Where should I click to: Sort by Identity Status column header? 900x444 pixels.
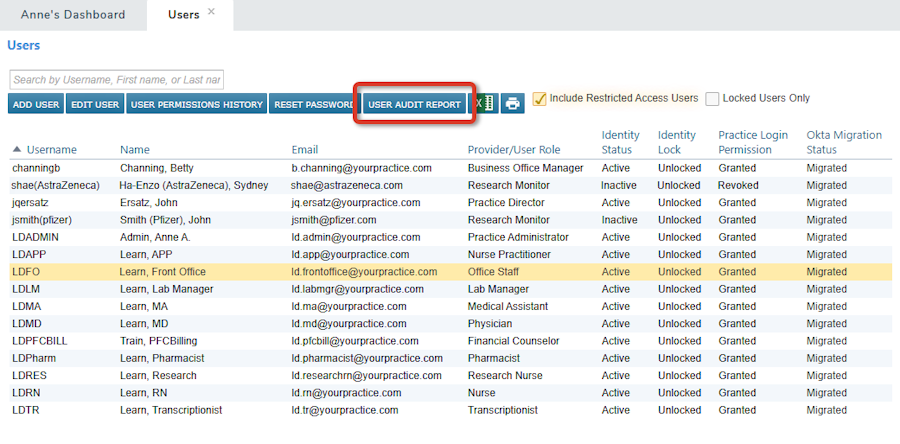pos(620,142)
